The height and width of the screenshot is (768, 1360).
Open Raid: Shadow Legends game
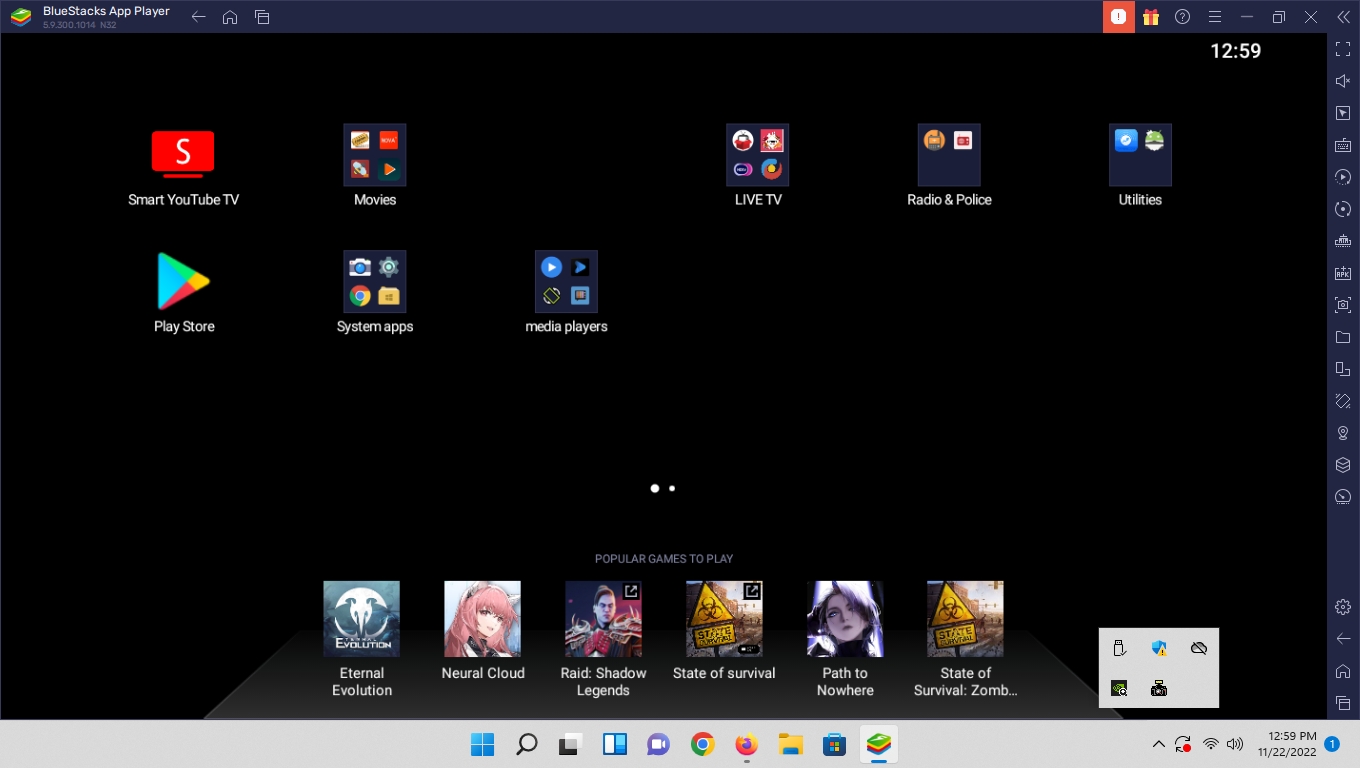[x=603, y=619]
